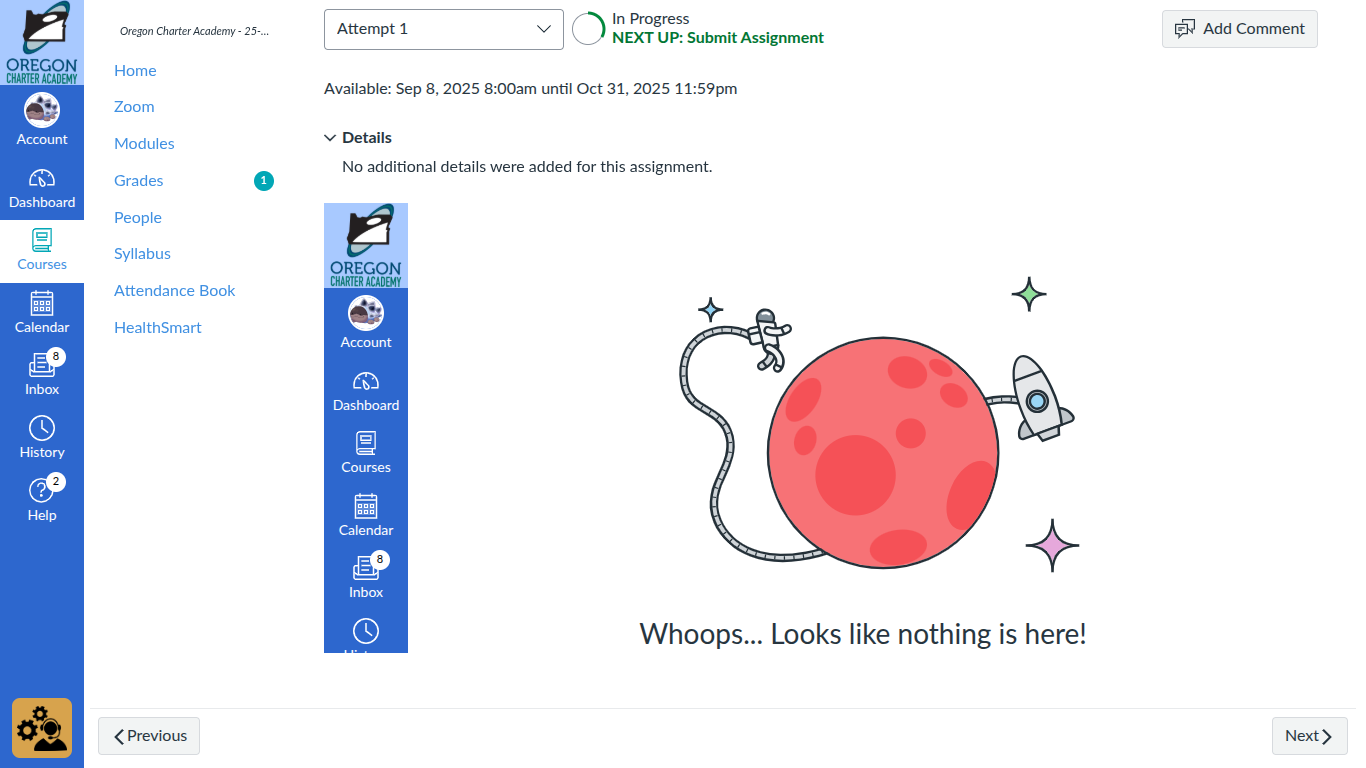
Task: Open History in the global navigation
Action: [x=42, y=439]
